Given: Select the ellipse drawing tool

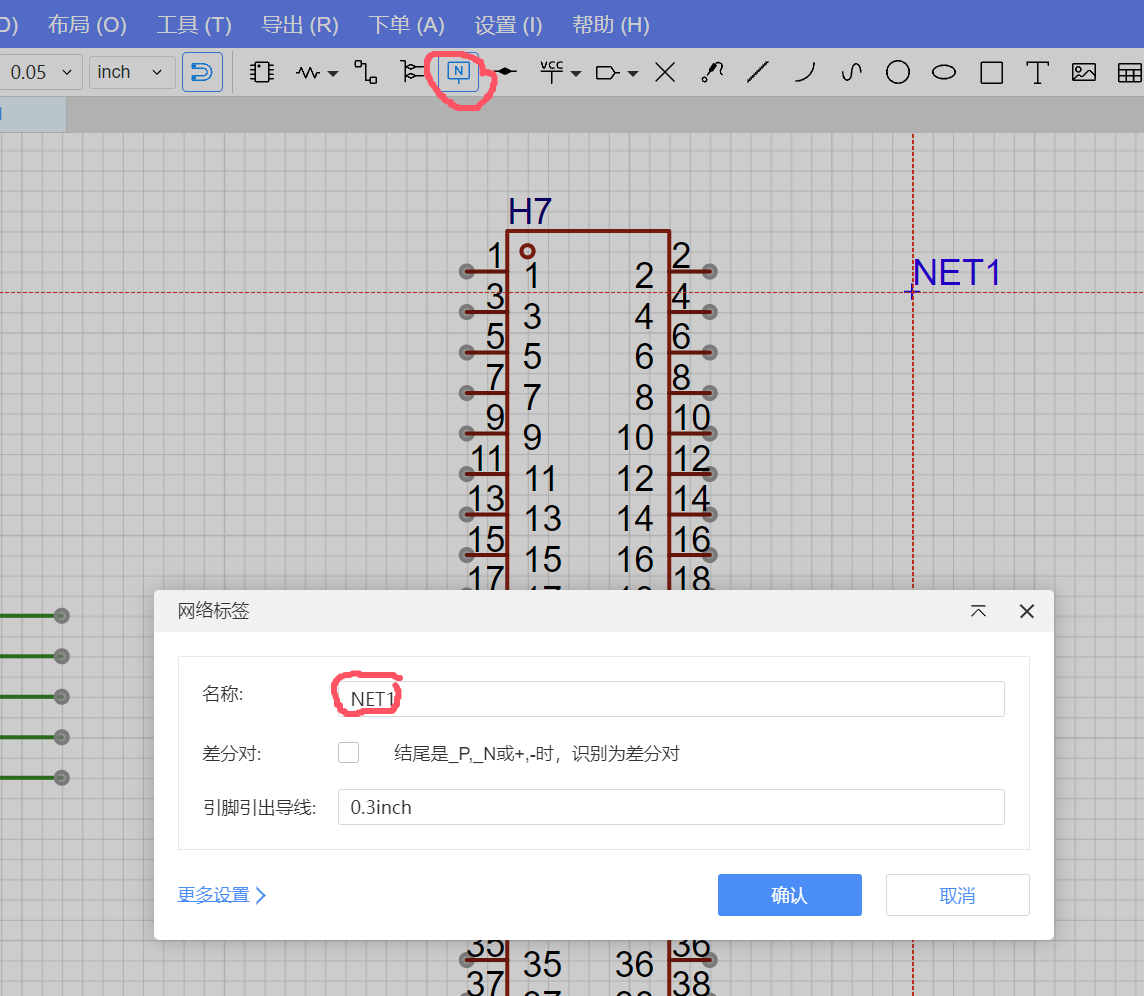Looking at the screenshot, I should pyautogui.click(x=944, y=72).
